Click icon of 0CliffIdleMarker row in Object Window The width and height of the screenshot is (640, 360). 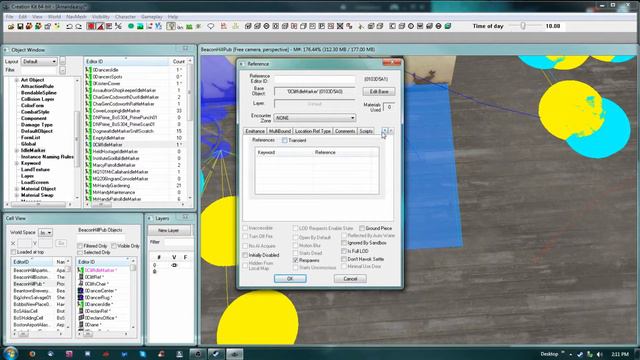coord(88,144)
